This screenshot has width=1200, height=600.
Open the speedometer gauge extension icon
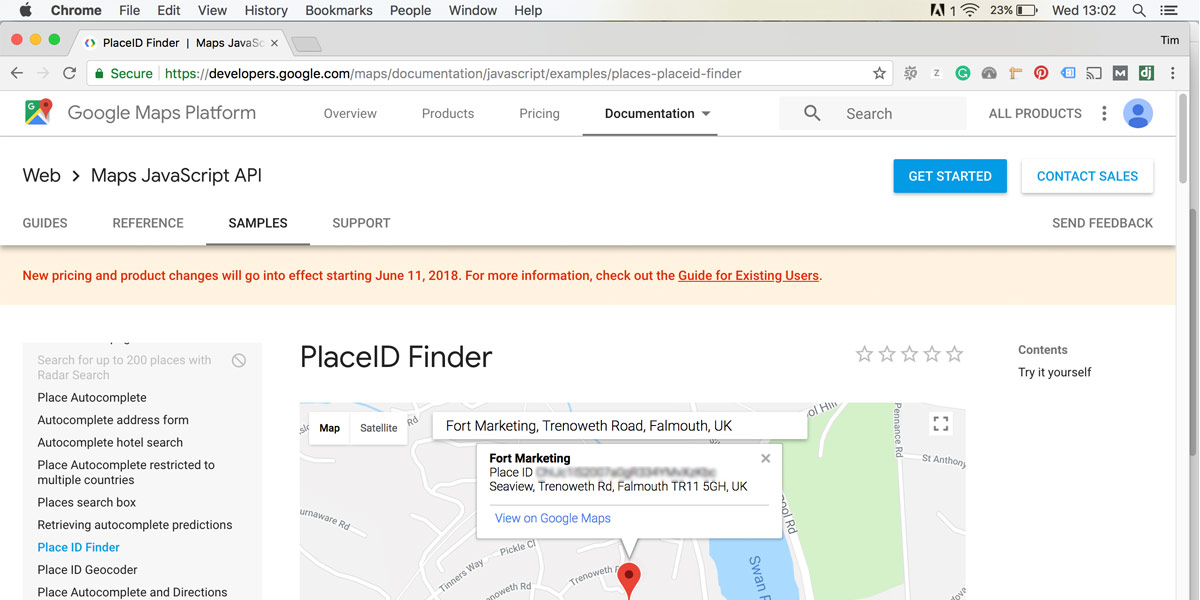click(x=989, y=73)
